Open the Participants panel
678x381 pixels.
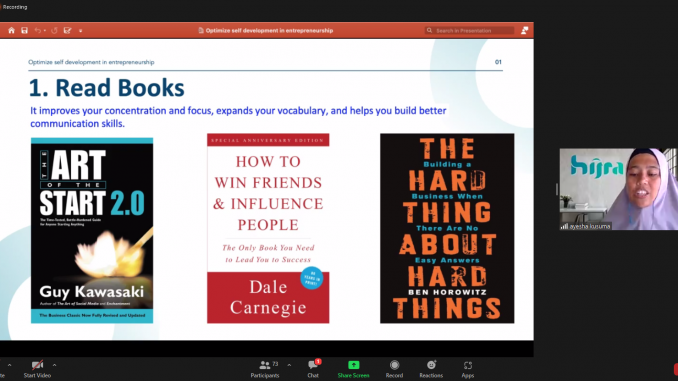click(265, 369)
